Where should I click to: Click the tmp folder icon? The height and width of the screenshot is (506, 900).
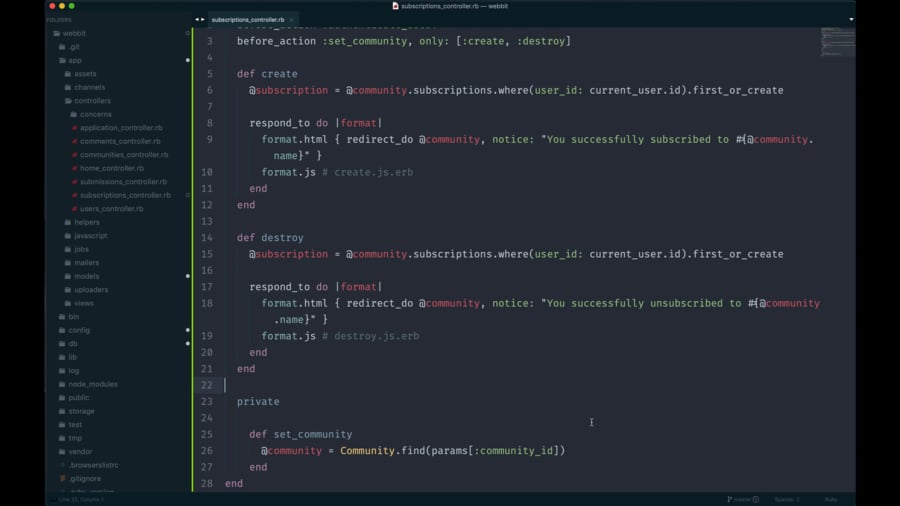tap(62, 438)
